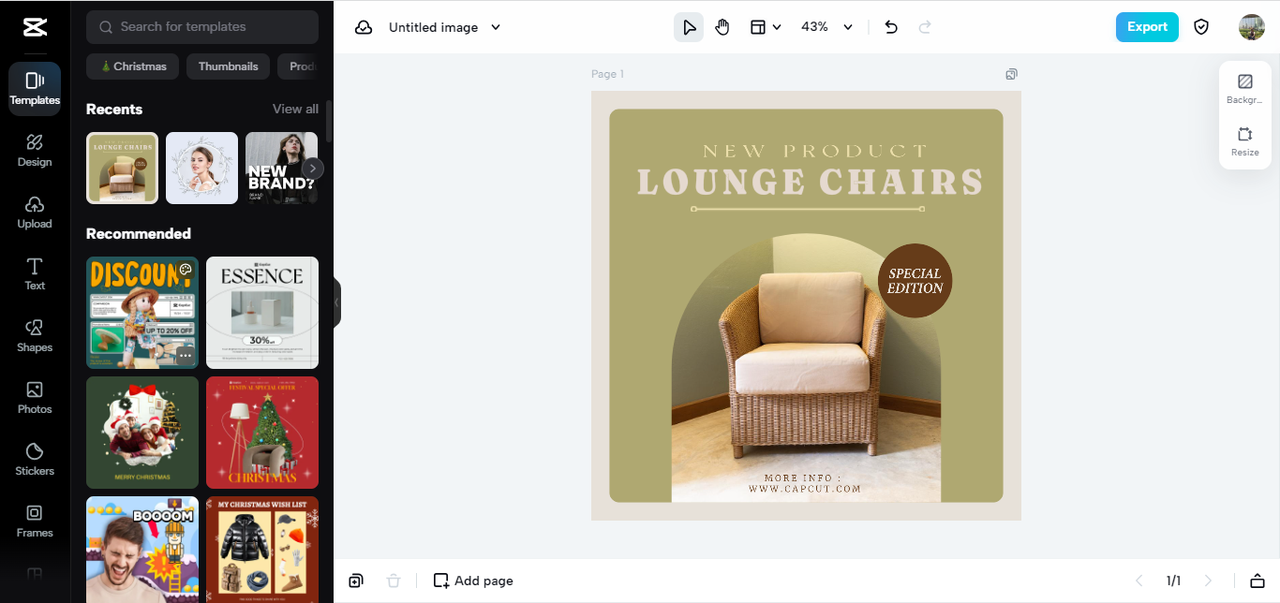1280x603 pixels.
Task: Select the LOUNGE CHAIRS heading text
Action: [x=809, y=182]
